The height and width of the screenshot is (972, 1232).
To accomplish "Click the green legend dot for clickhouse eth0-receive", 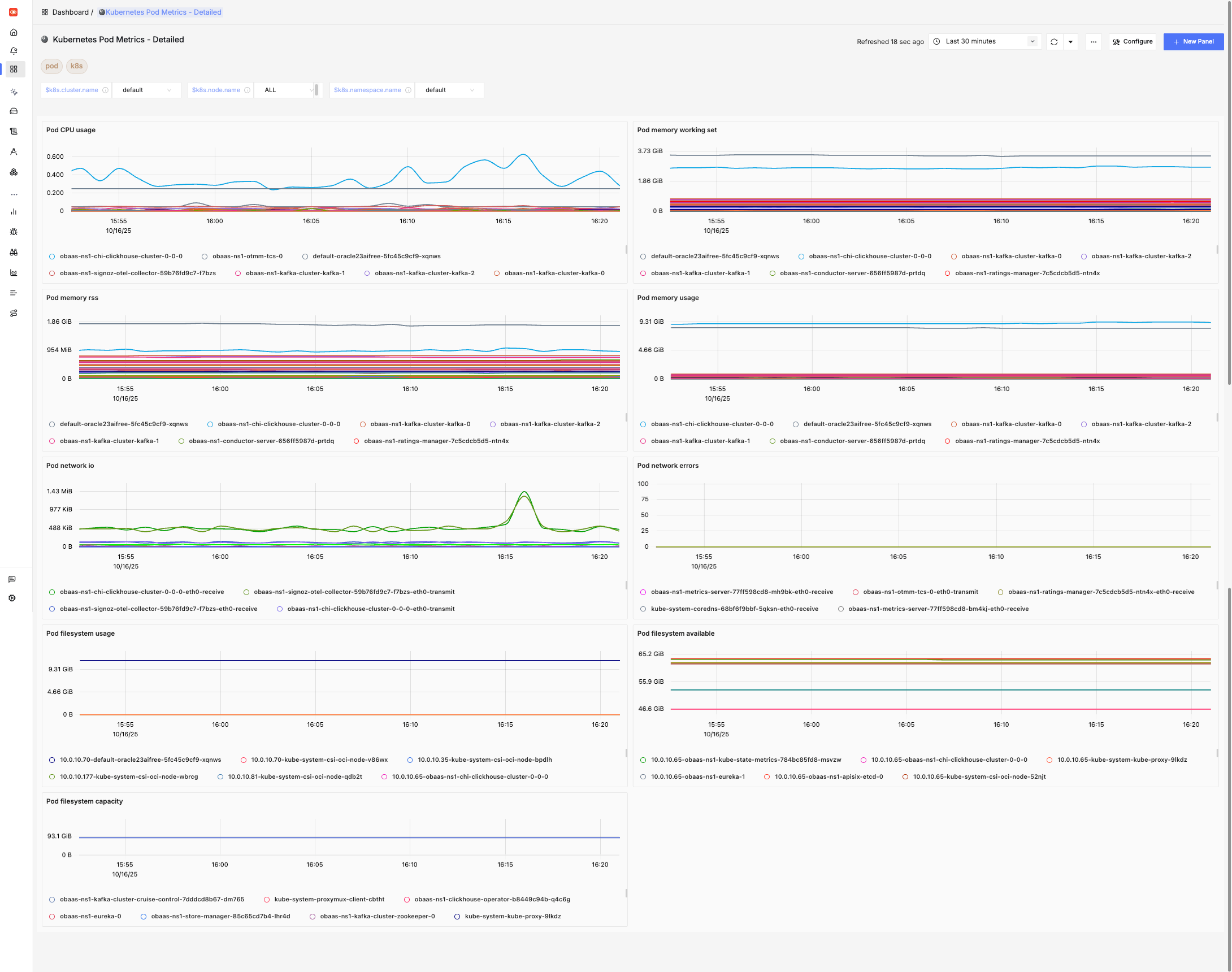I will (x=52, y=592).
